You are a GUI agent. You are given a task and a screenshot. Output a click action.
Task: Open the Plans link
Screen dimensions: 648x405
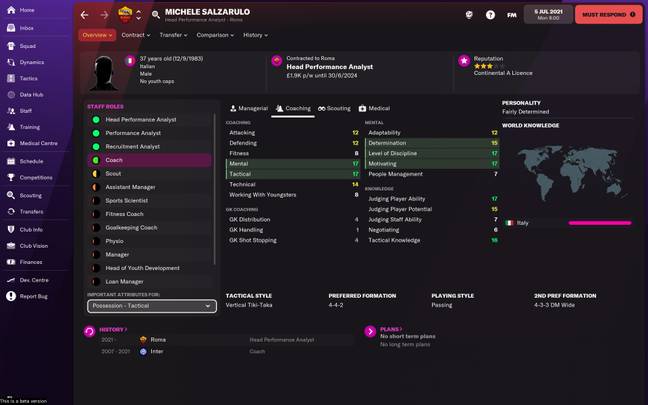(x=391, y=329)
